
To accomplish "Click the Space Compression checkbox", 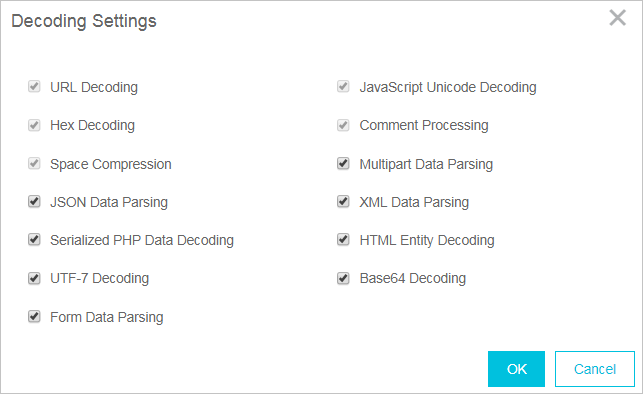I will pos(34,164).
